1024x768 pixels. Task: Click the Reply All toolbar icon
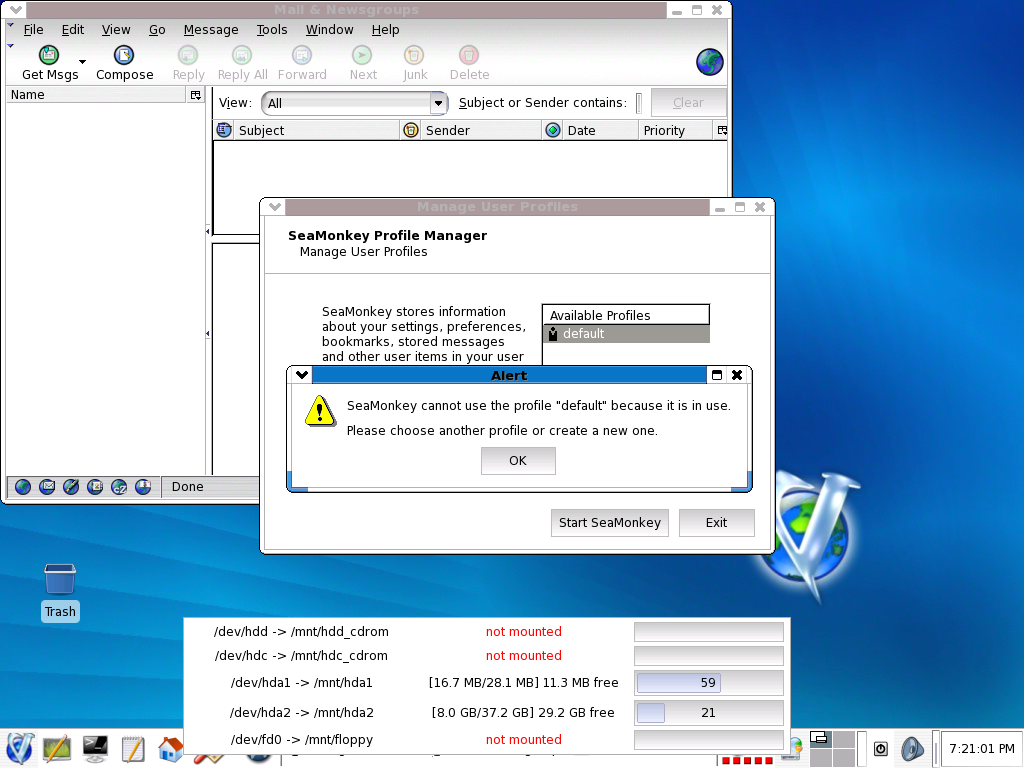tap(242, 56)
